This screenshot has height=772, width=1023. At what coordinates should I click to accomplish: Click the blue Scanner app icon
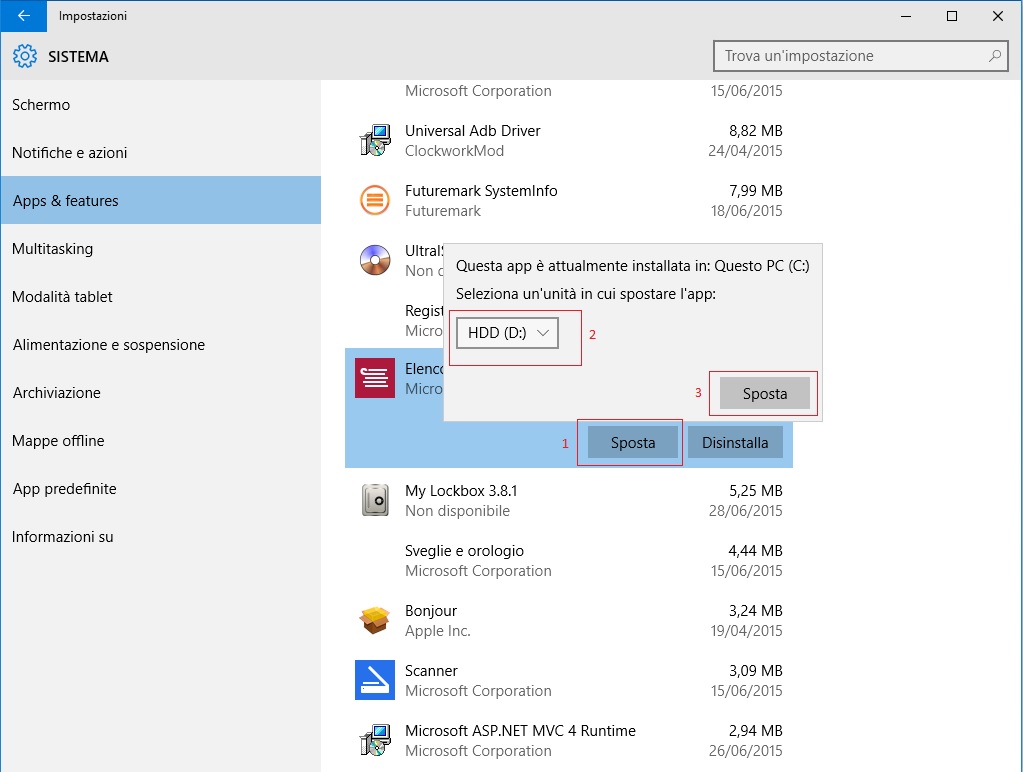[x=375, y=680]
